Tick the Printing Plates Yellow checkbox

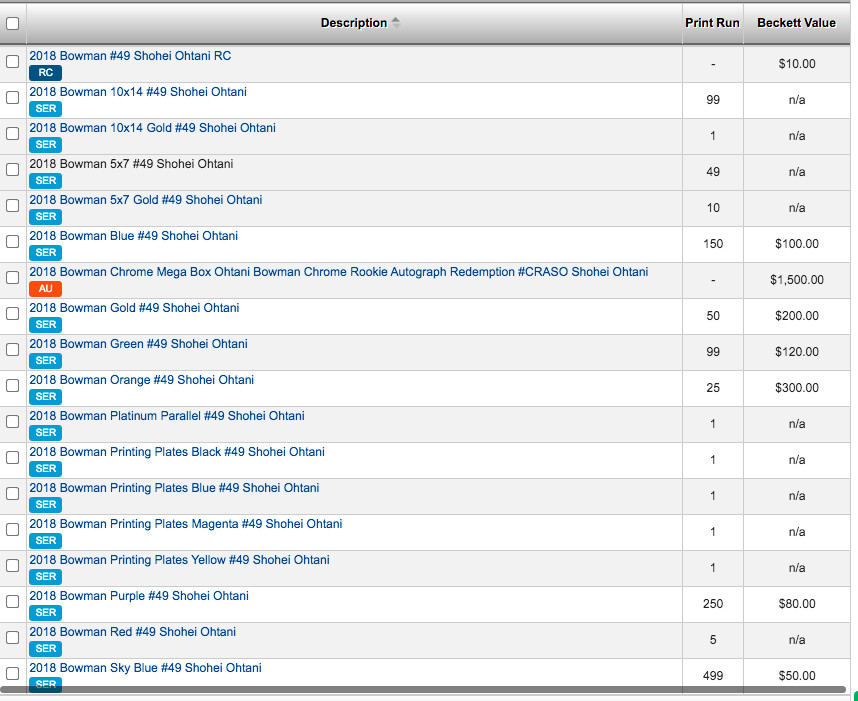12,566
